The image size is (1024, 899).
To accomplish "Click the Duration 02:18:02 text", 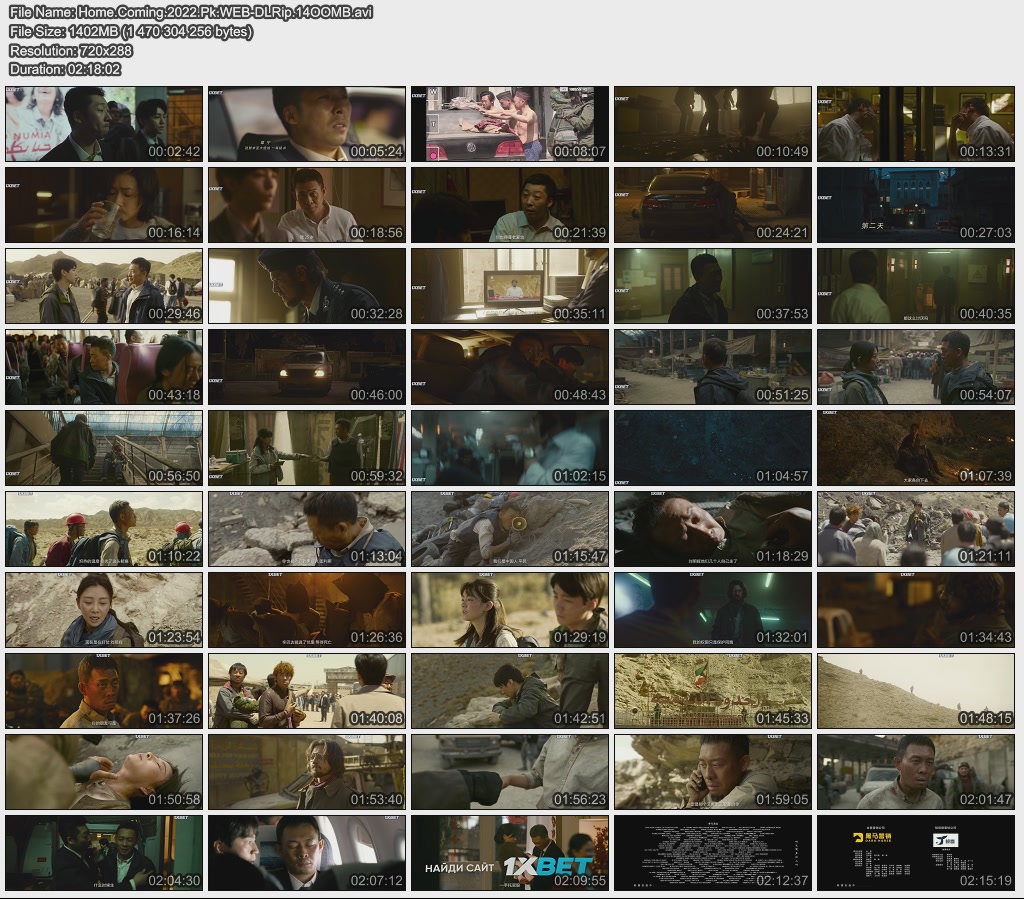I will (65, 69).
